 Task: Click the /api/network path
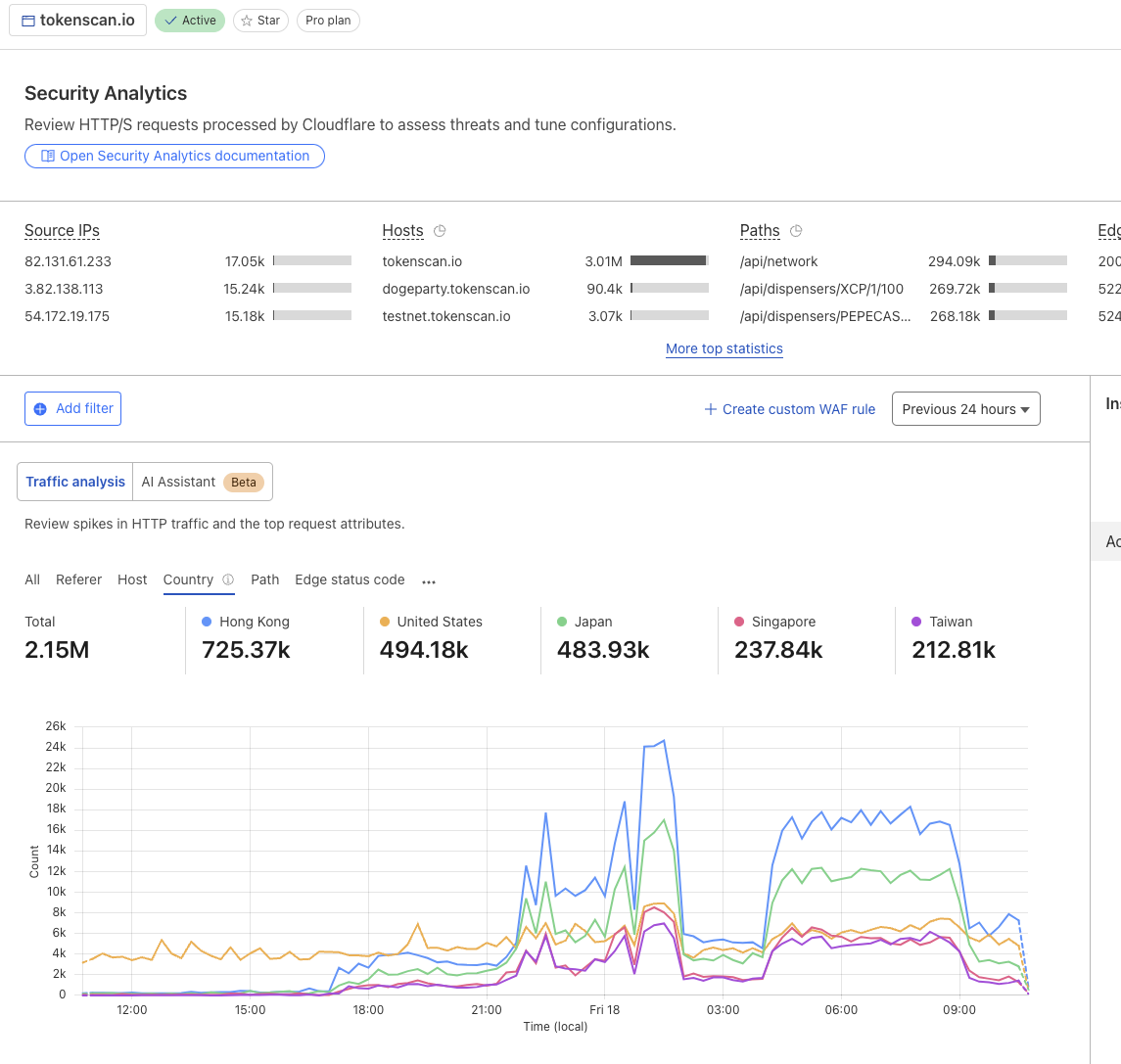778,261
